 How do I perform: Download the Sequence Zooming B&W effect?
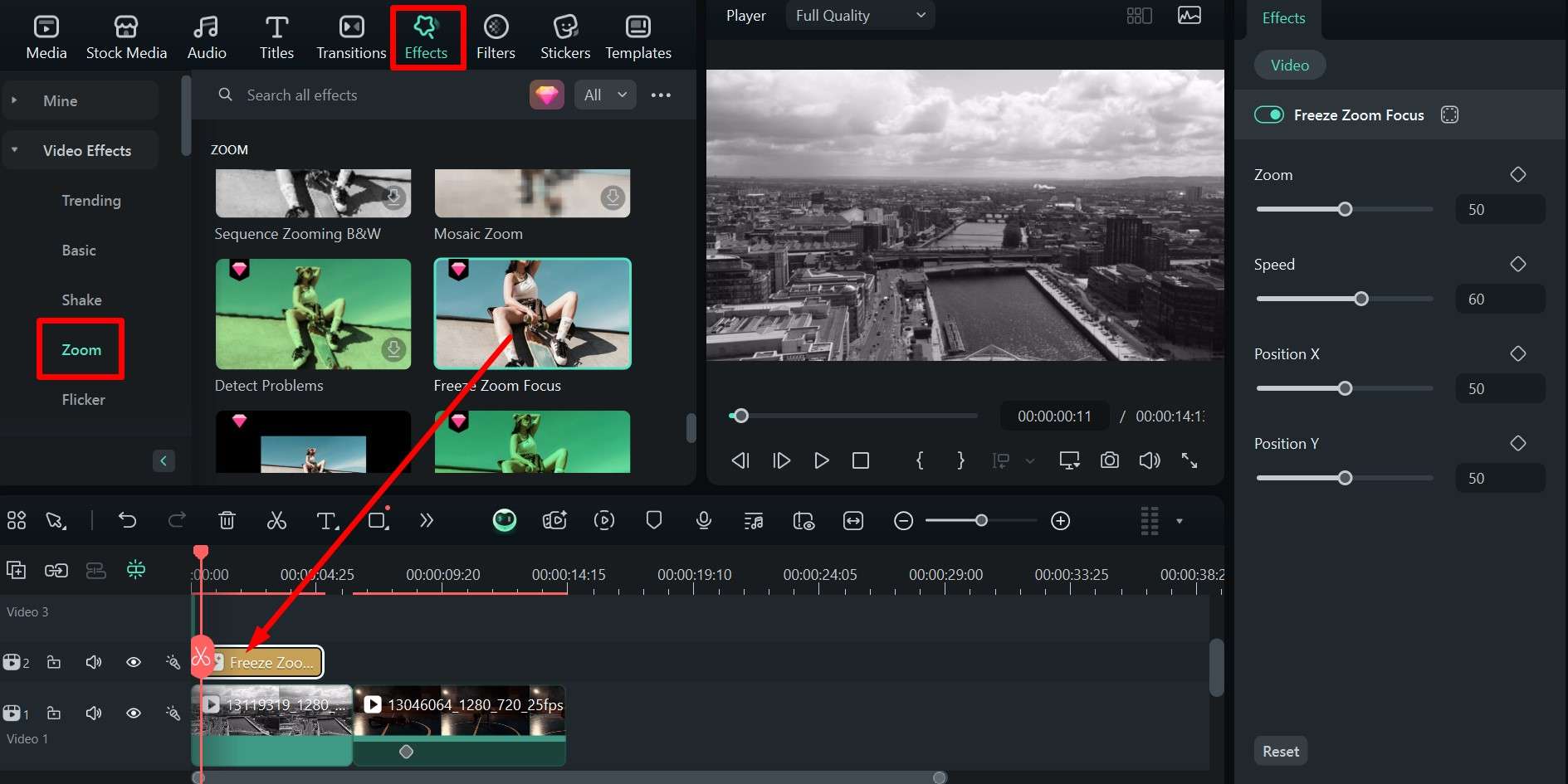[394, 197]
